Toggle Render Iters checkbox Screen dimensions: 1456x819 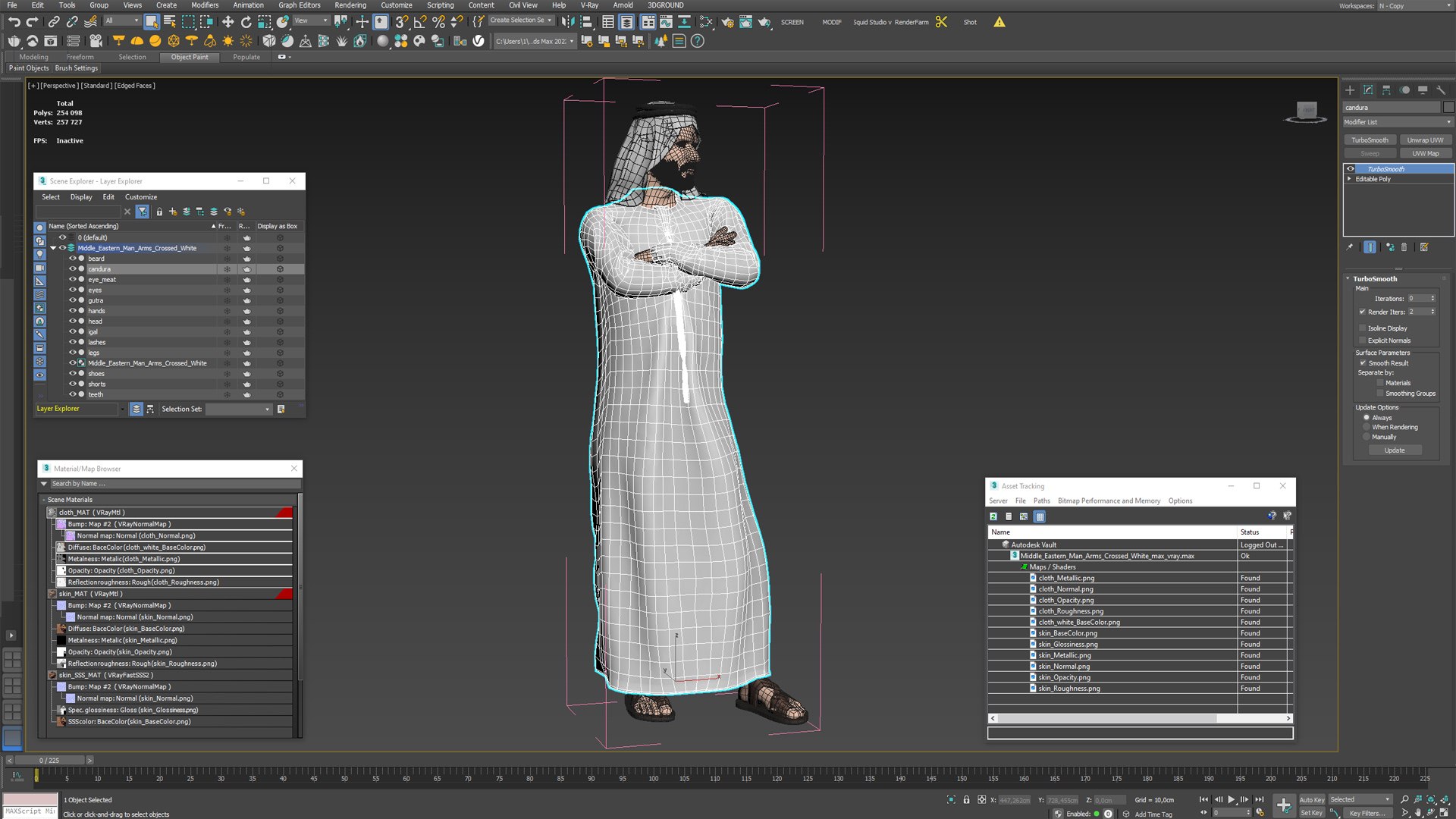[x=1363, y=312]
